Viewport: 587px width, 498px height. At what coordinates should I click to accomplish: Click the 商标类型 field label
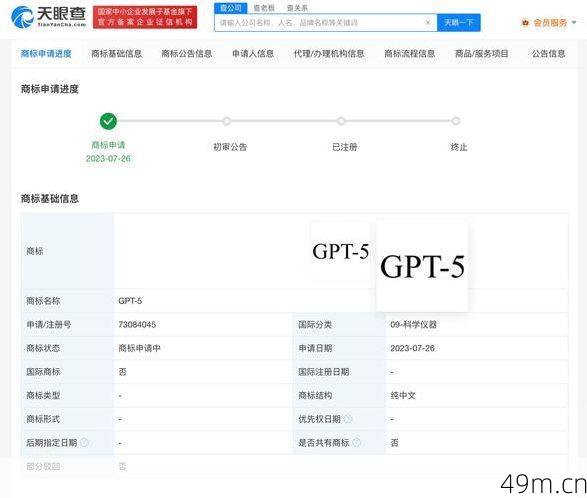[43, 395]
